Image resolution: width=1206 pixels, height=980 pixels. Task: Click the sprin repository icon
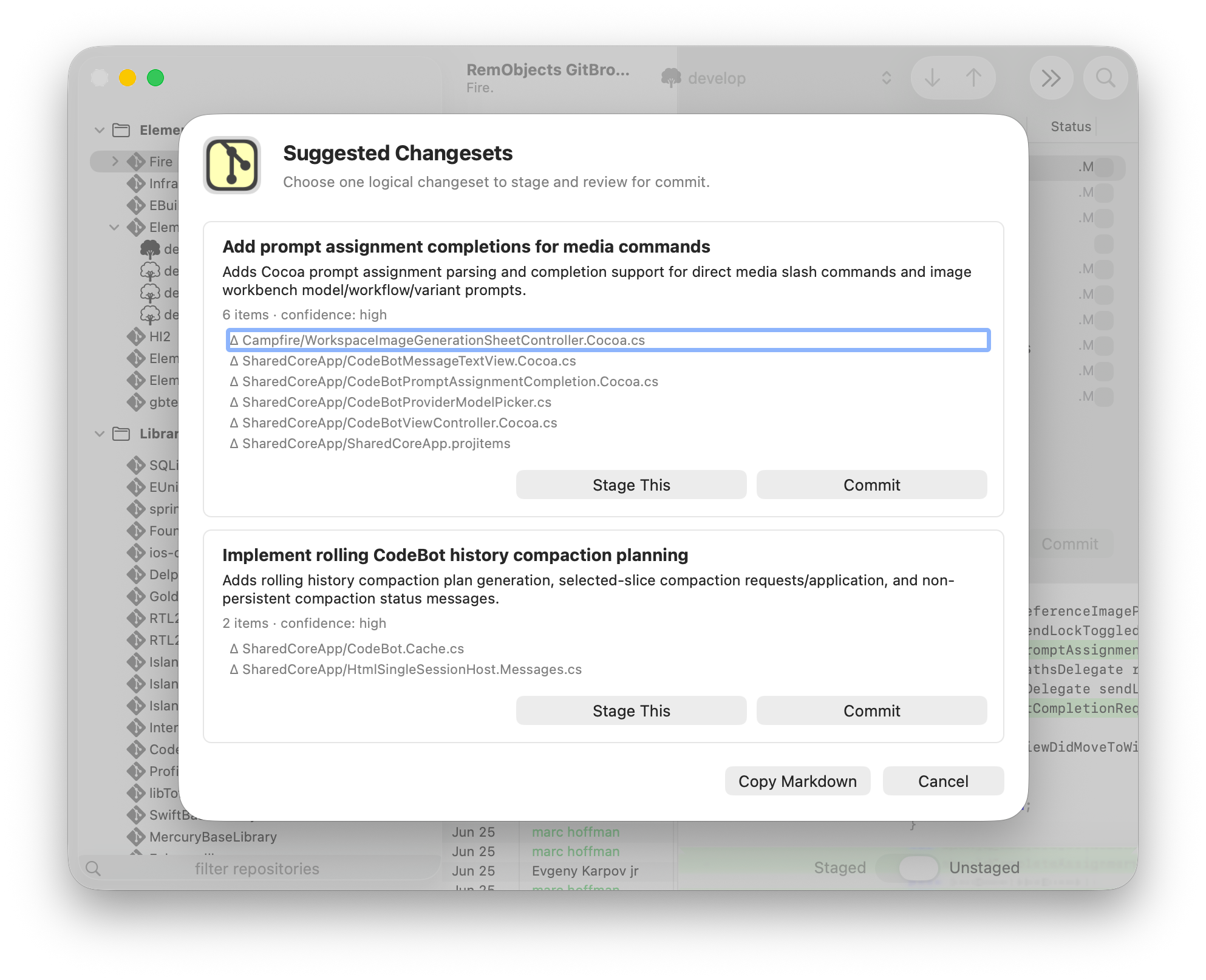(x=136, y=509)
